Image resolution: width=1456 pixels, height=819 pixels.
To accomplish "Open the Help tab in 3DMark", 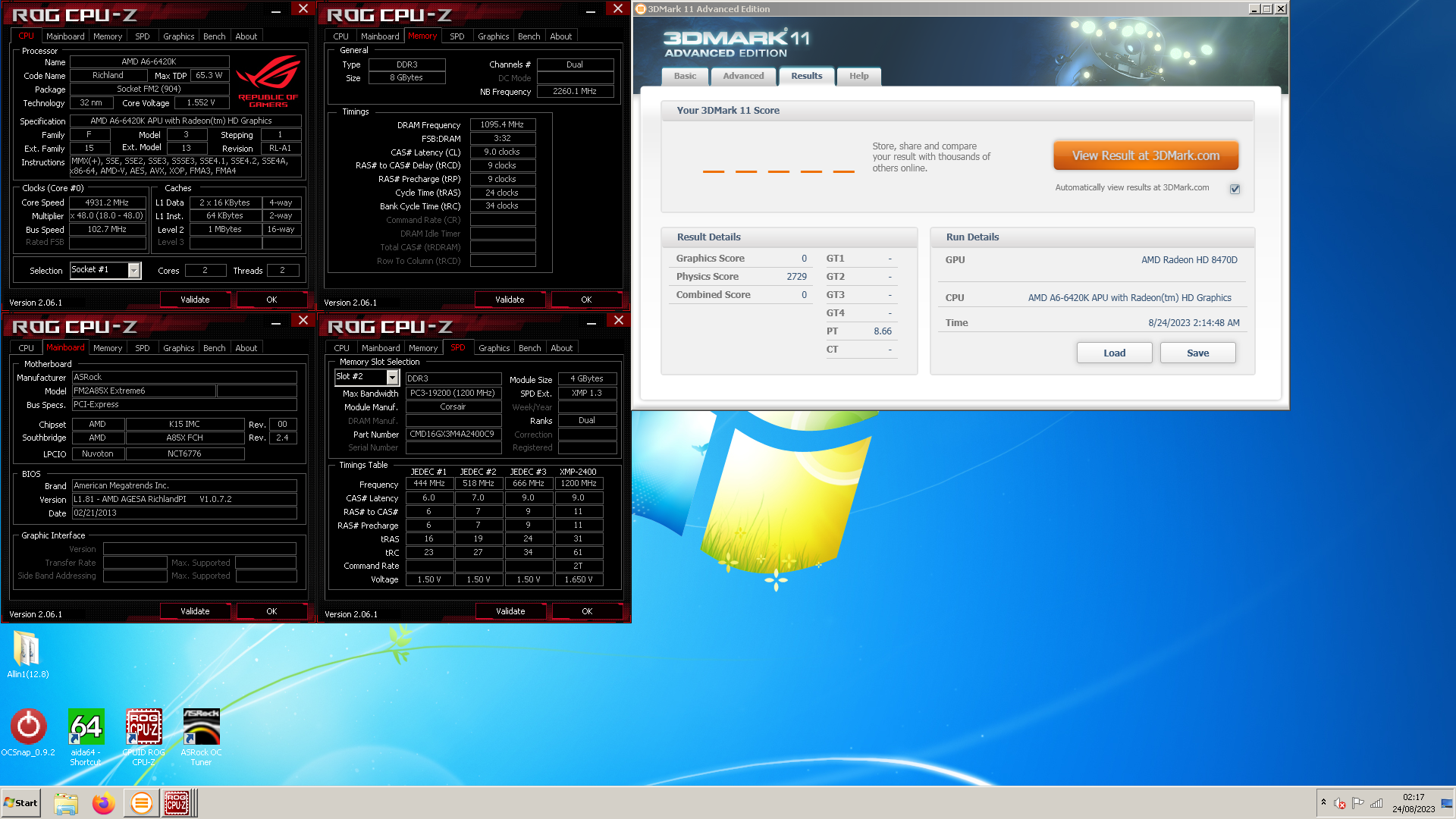I will (x=858, y=76).
